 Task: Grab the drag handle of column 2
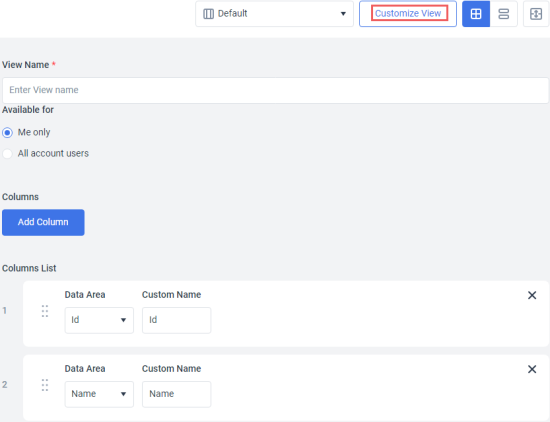click(x=45, y=385)
